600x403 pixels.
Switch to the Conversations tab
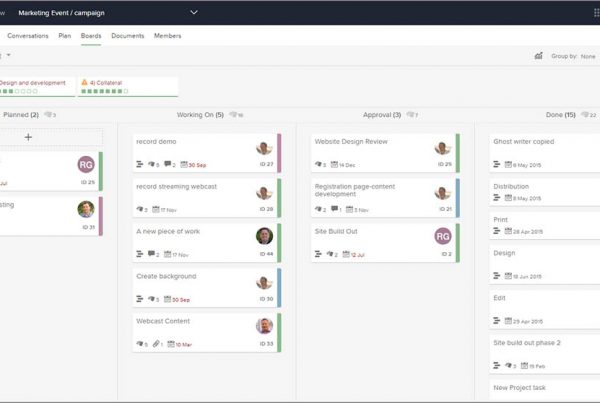pyautogui.click(x=28, y=36)
